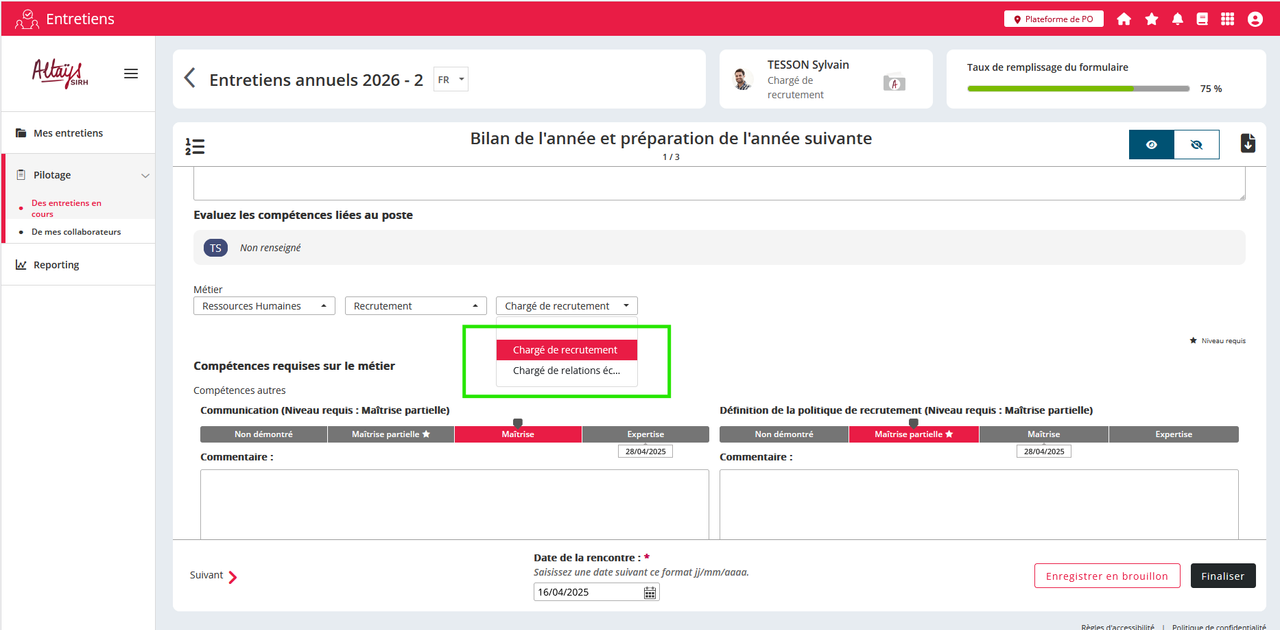Screen dimensions: 1280x630
Task: Open the user account profile icon
Action: click(1255, 19)
